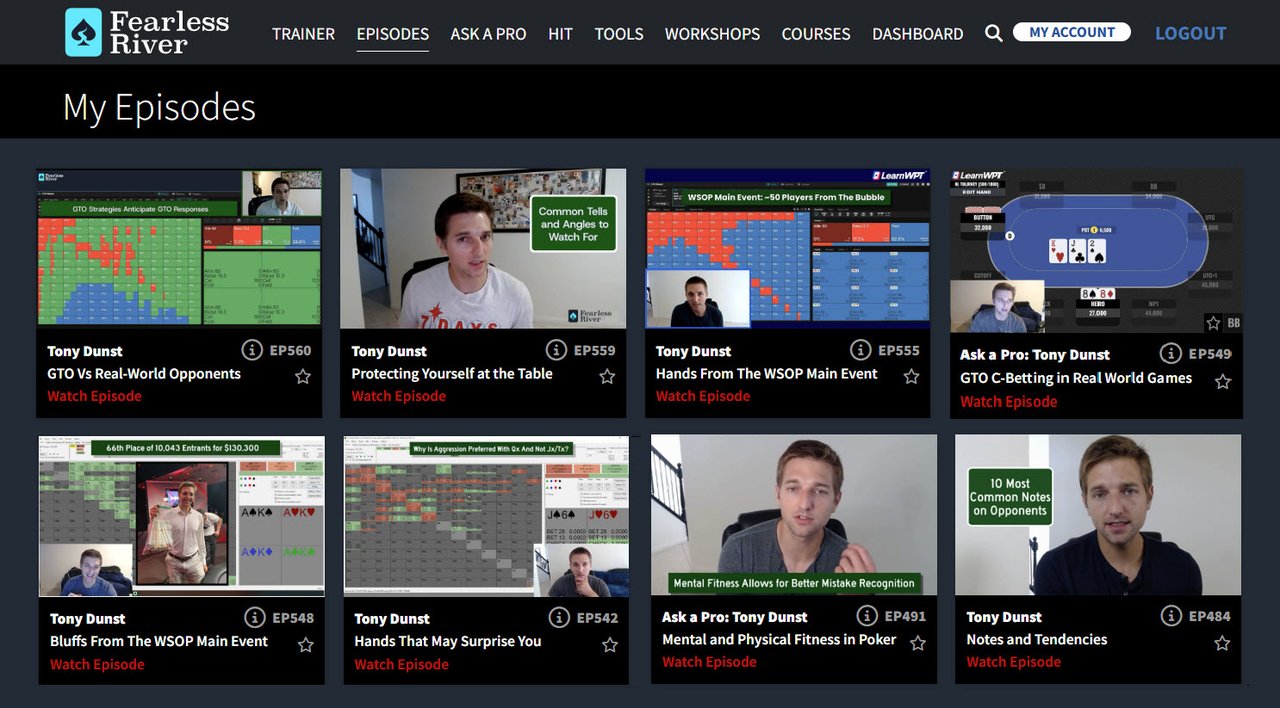Open info icon for EP560
Screen dimensions: 1280x708
pos(252,350)
